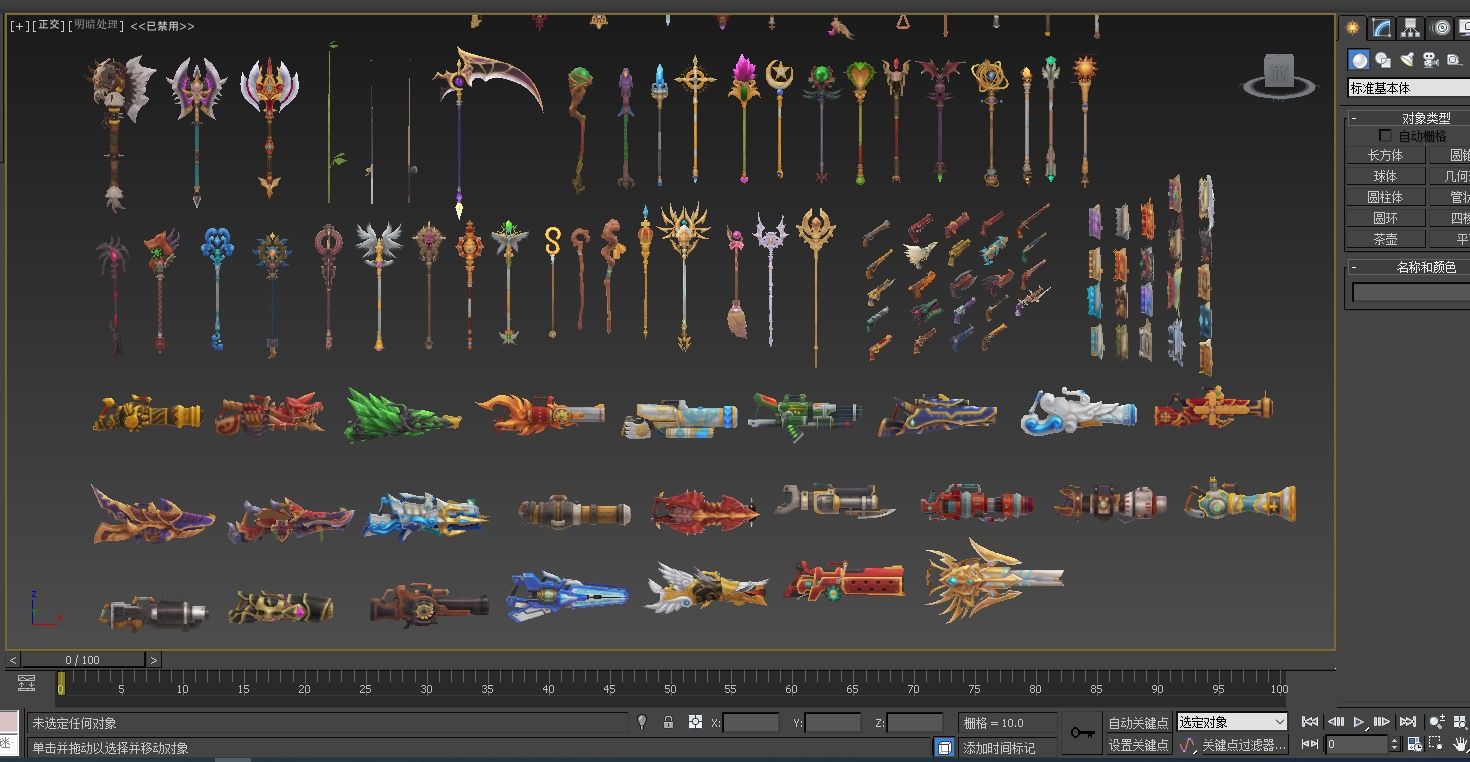This screenshot has width=1470, height=762.
Task: Click the 0 / 100 time slider
Action: pos(83,660)
